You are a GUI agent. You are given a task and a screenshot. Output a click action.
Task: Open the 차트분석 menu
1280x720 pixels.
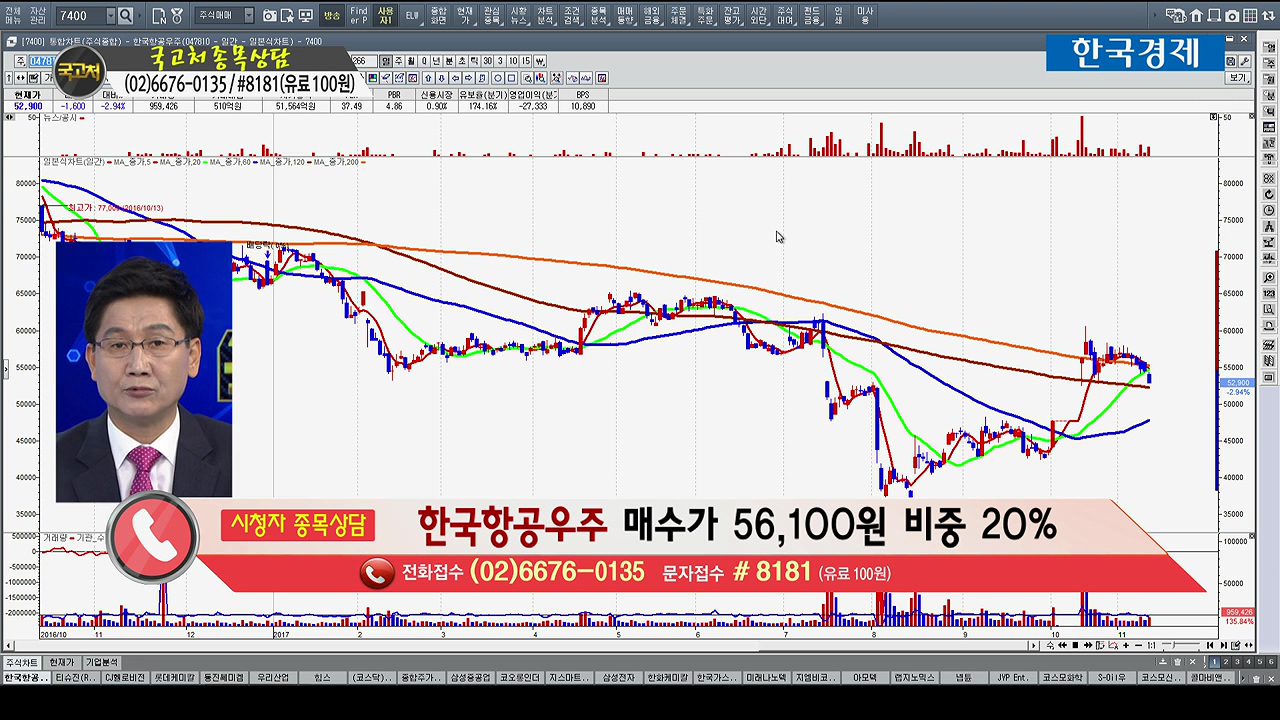click(x=545, y=15)
